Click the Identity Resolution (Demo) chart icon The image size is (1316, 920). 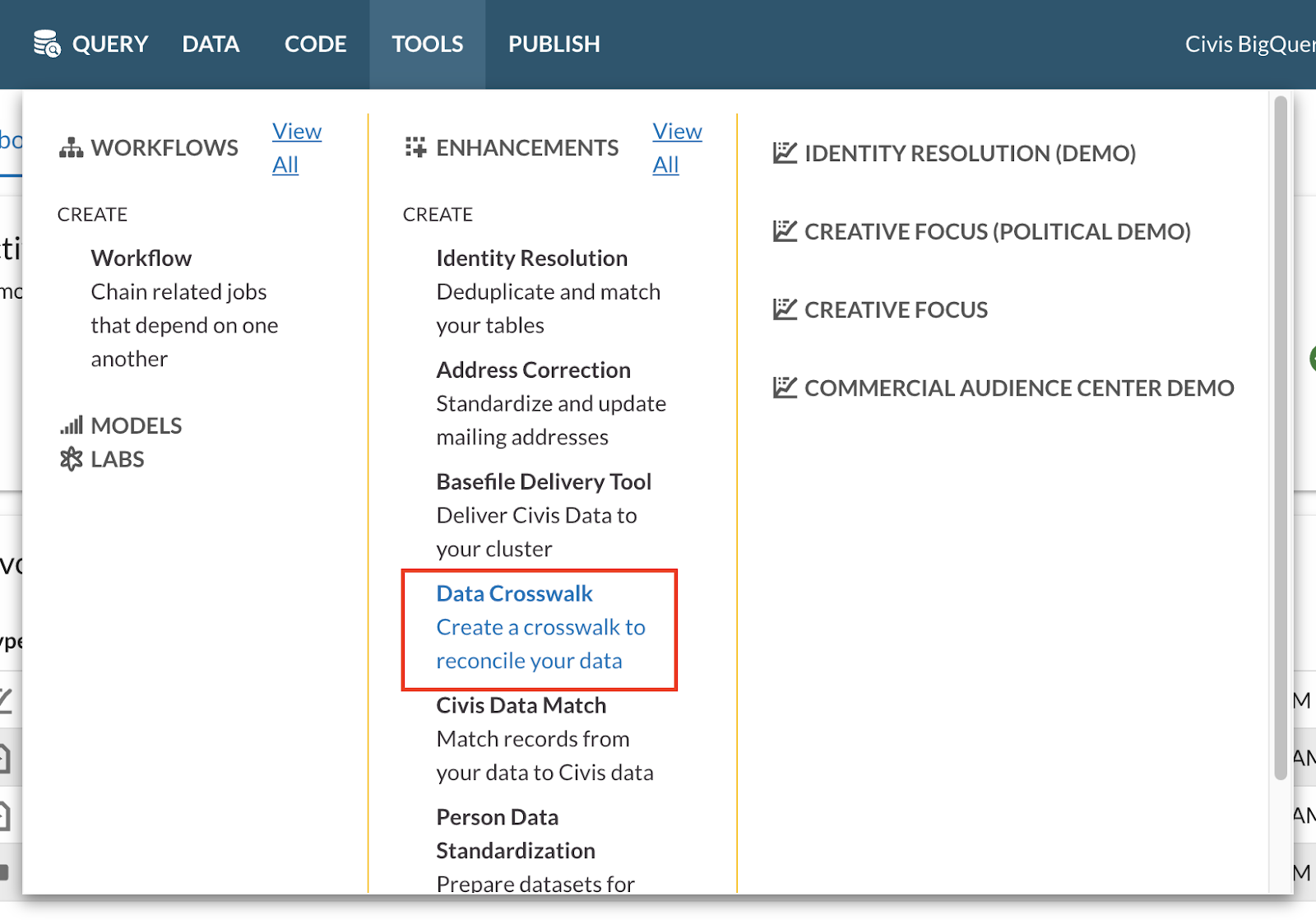coord(785,153)
